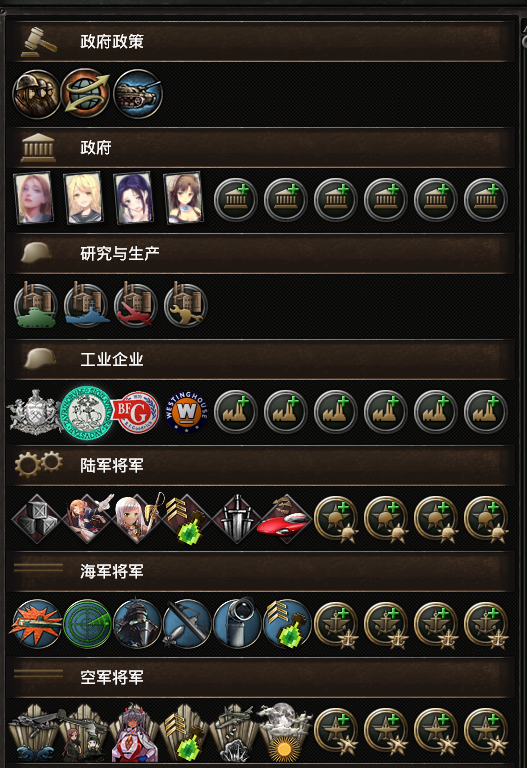This screenshot has width=527, height=768.
Task: Select the tank designer factory icon
Action: 36,305
